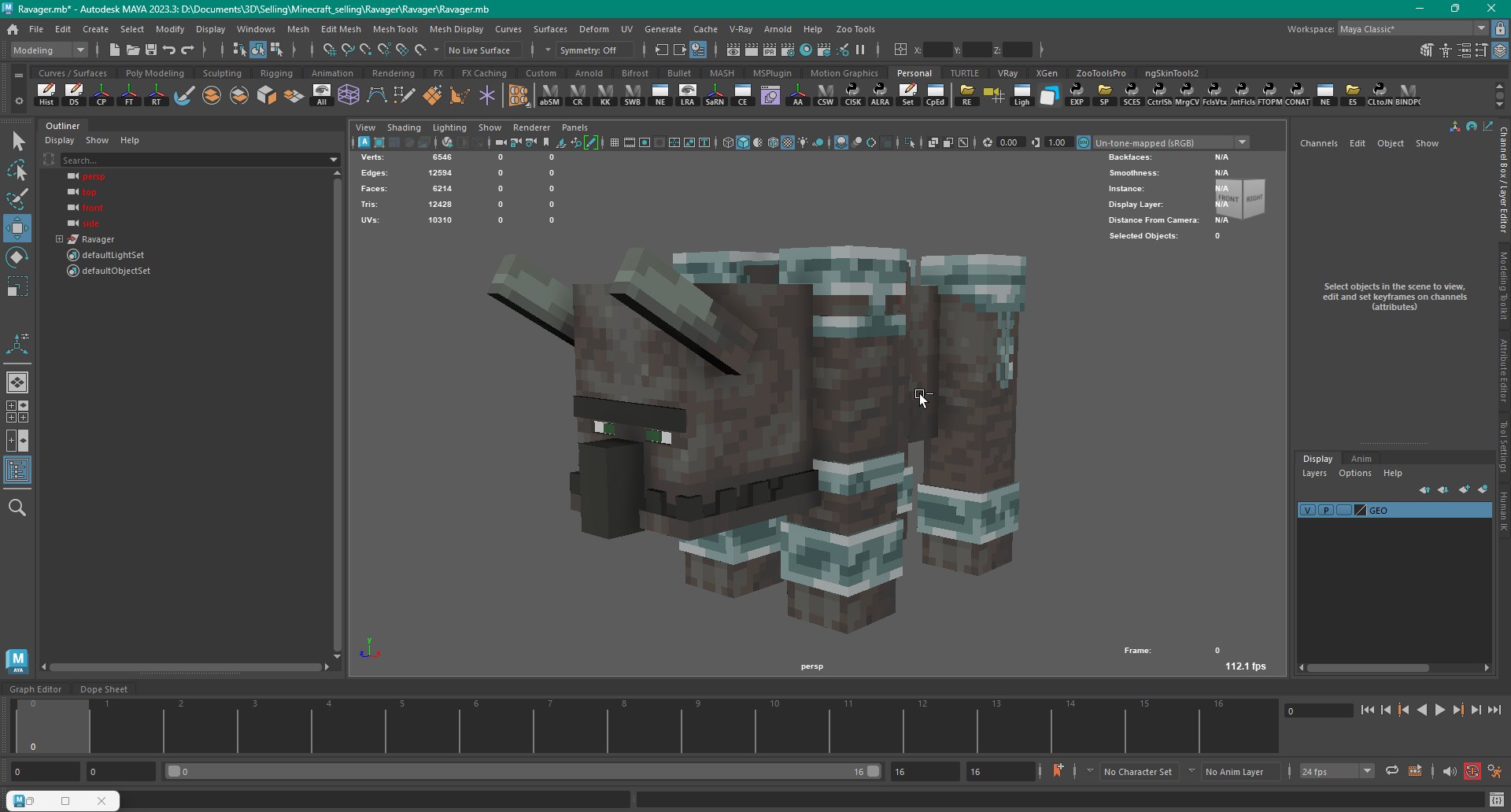Select defaultLightSet in Outliner

click(113, 255)
